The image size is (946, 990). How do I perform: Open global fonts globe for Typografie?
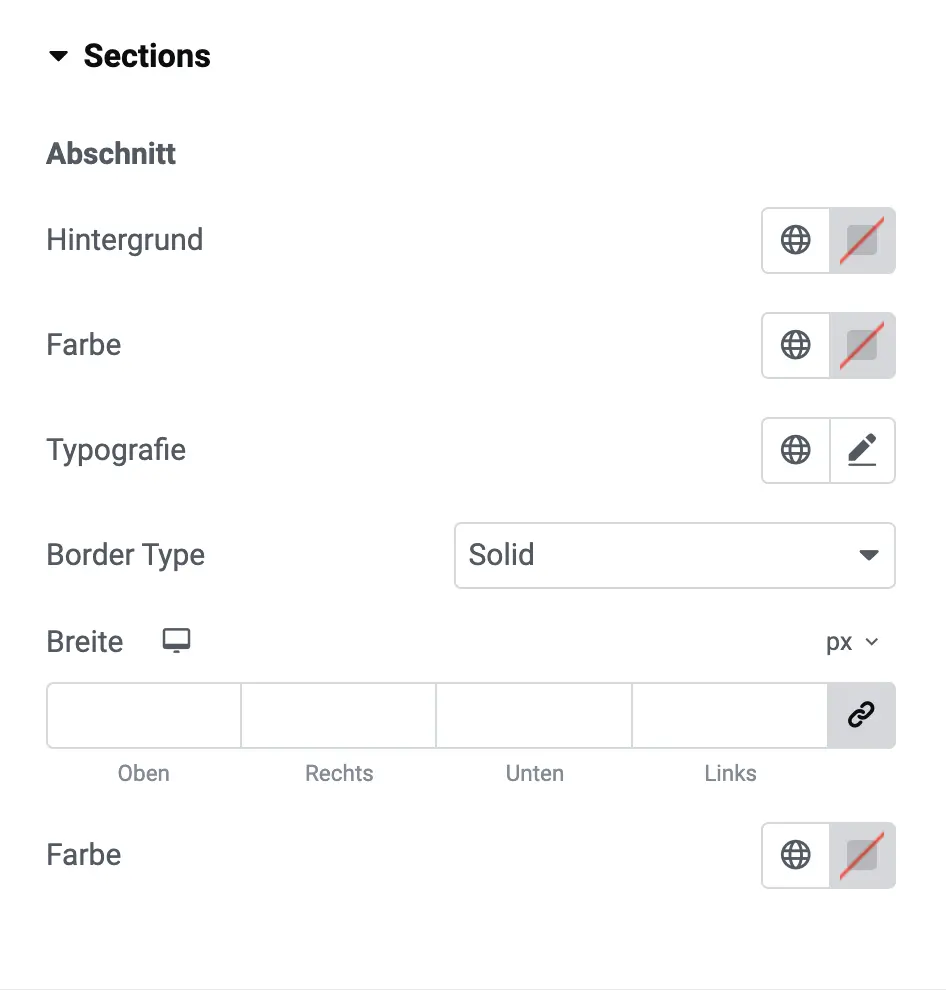tap(796, 450)
